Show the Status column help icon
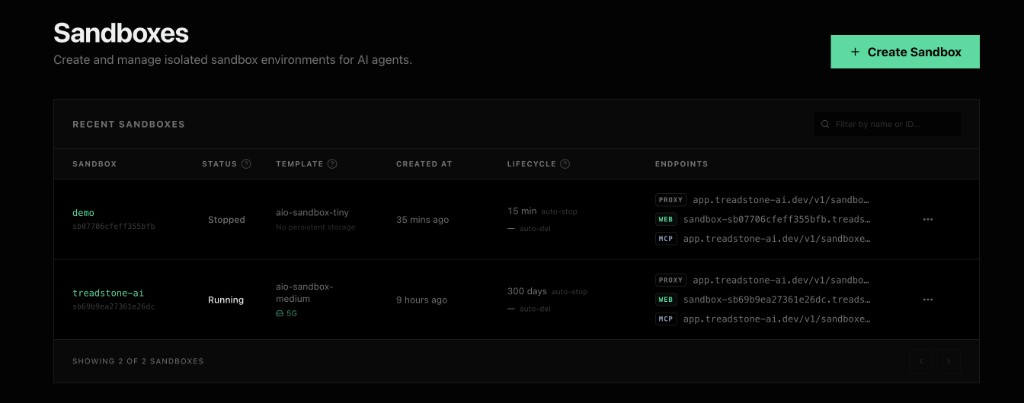The height and width of the screenshot is (403, 1024). 246,164
